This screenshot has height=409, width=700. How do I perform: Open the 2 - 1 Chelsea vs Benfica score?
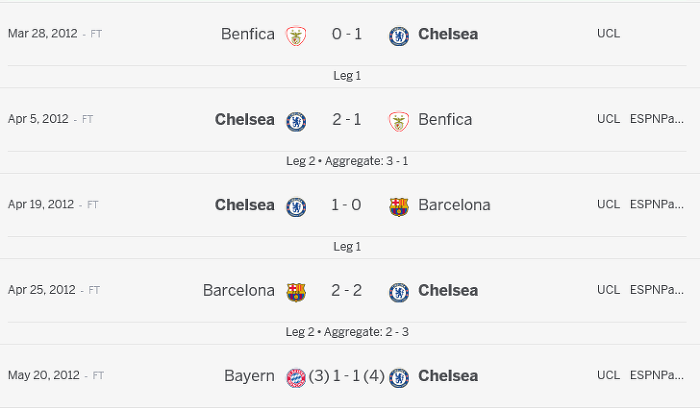[x=347, y=120]
